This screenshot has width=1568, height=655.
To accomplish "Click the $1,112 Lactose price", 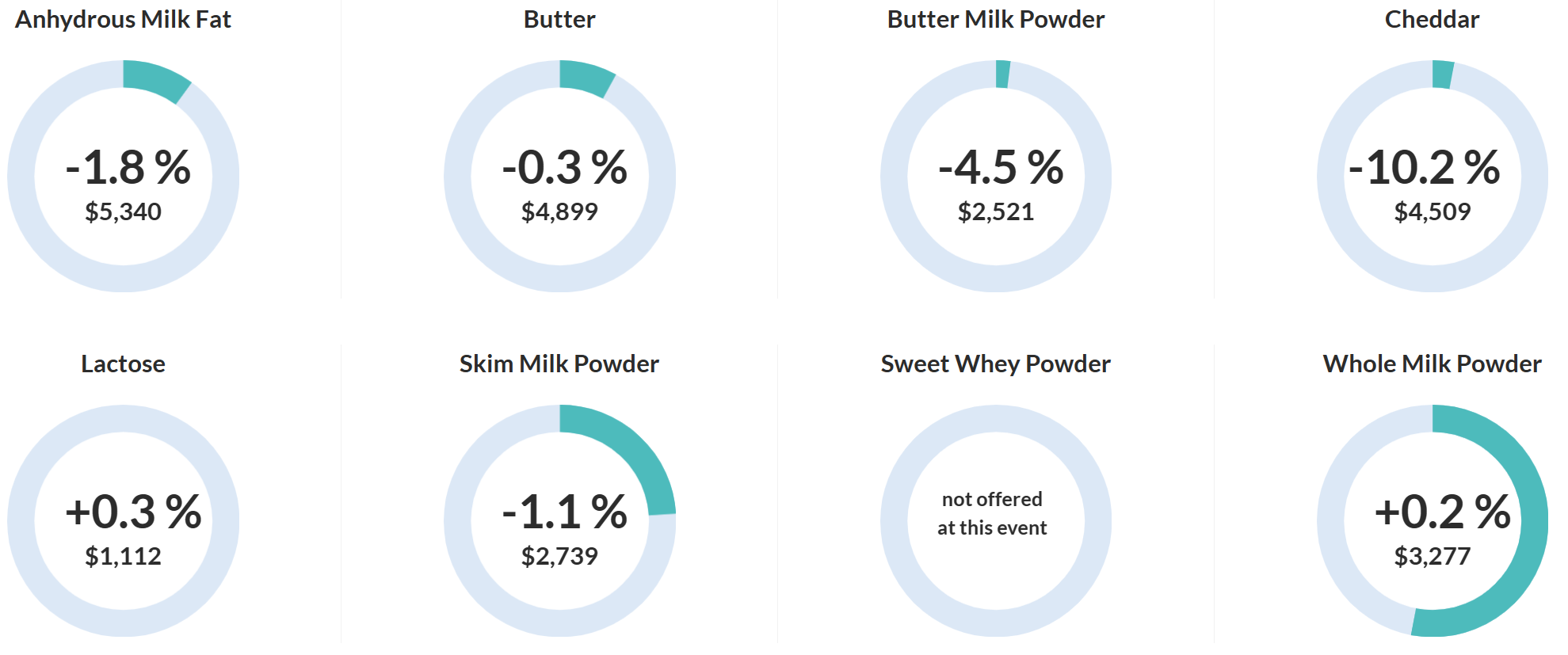I will [x=123, y=556].
